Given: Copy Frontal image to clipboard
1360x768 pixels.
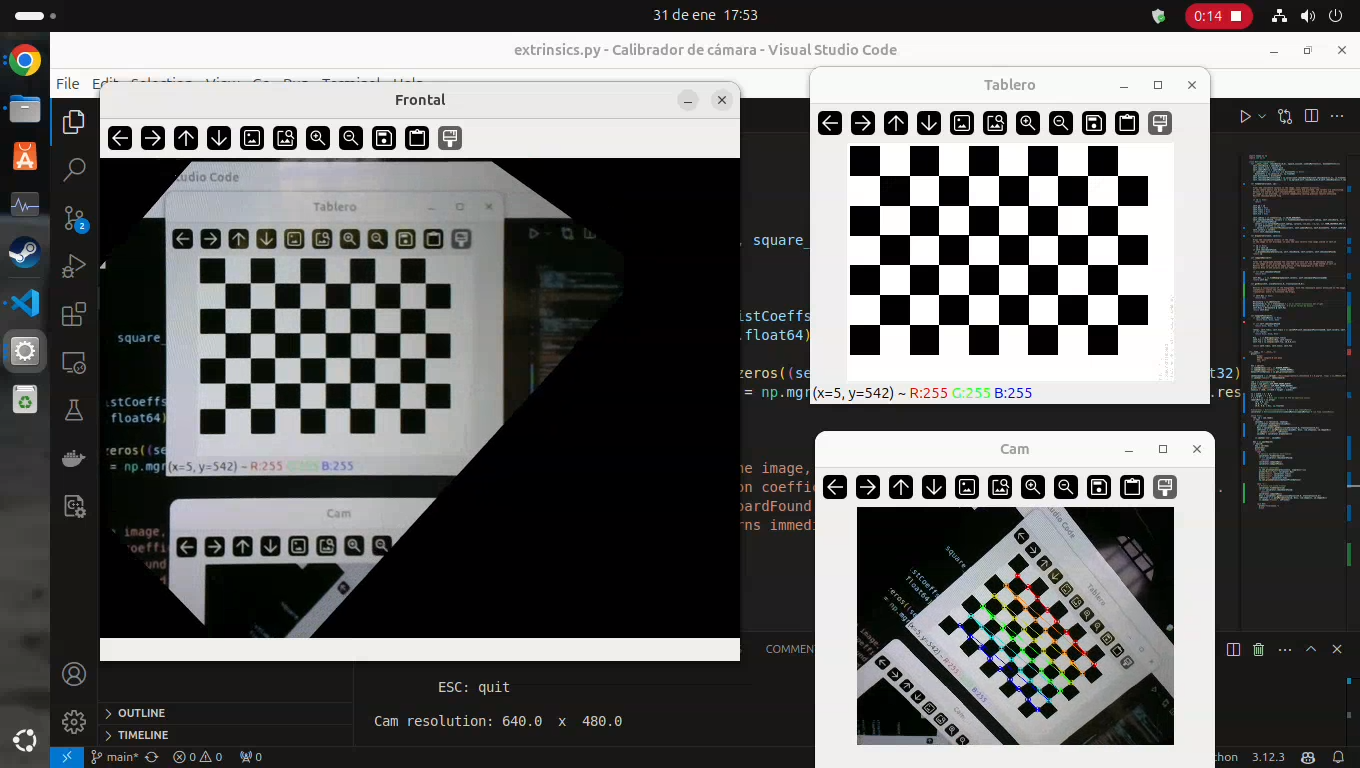Looking at the screenshot, I should pos(417,138).
